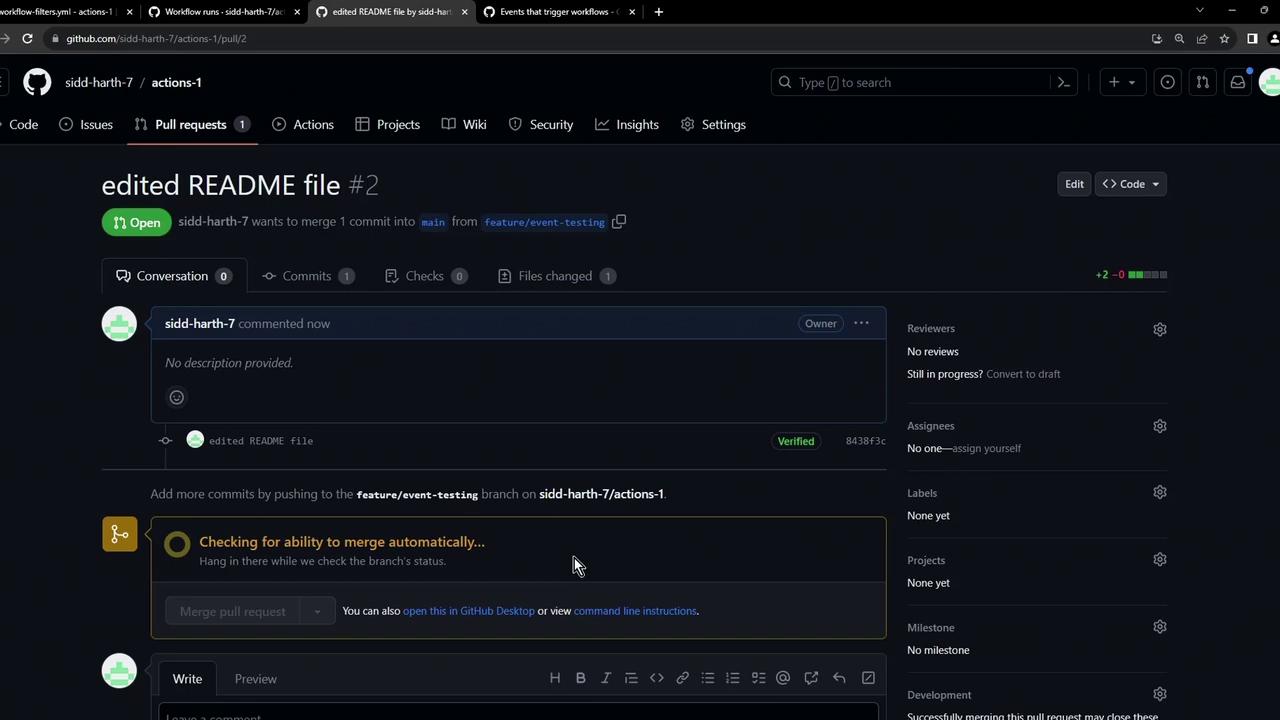Click Edit pull request title button
Screen dimensions: 1280x720
coord(1074,184)
